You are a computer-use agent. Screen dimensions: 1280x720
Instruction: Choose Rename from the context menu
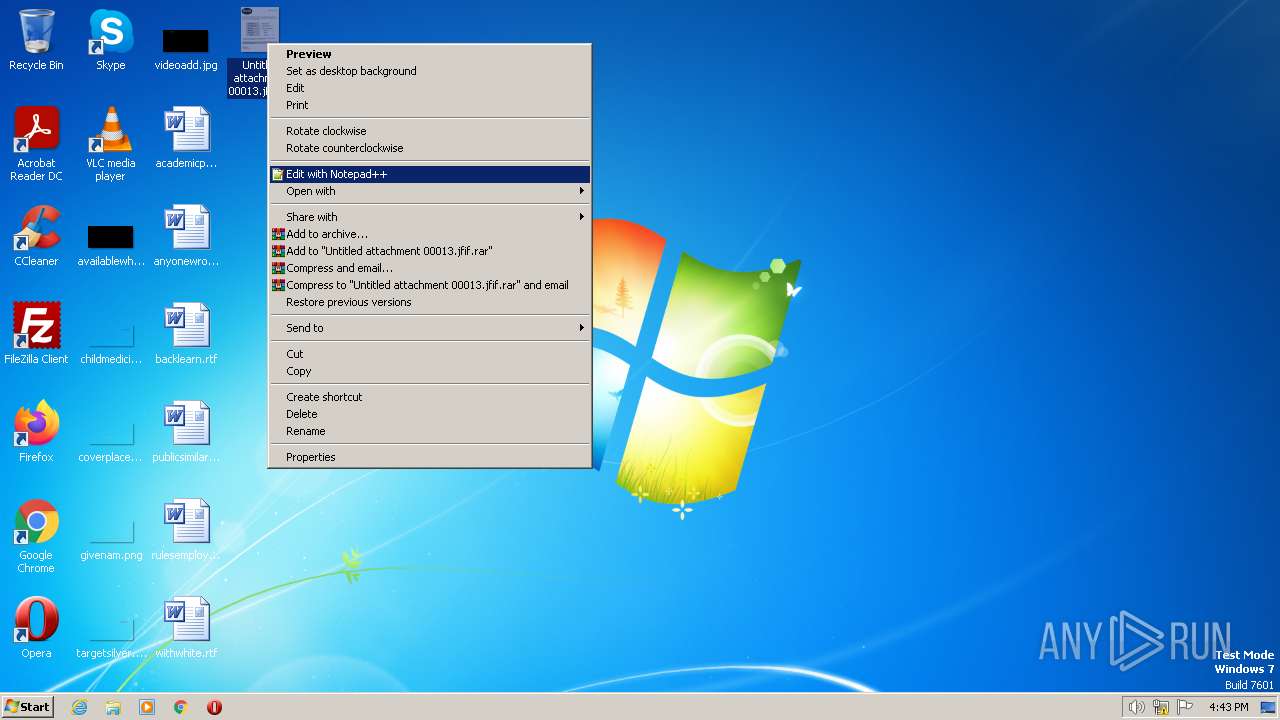click(x=430, y=431)
